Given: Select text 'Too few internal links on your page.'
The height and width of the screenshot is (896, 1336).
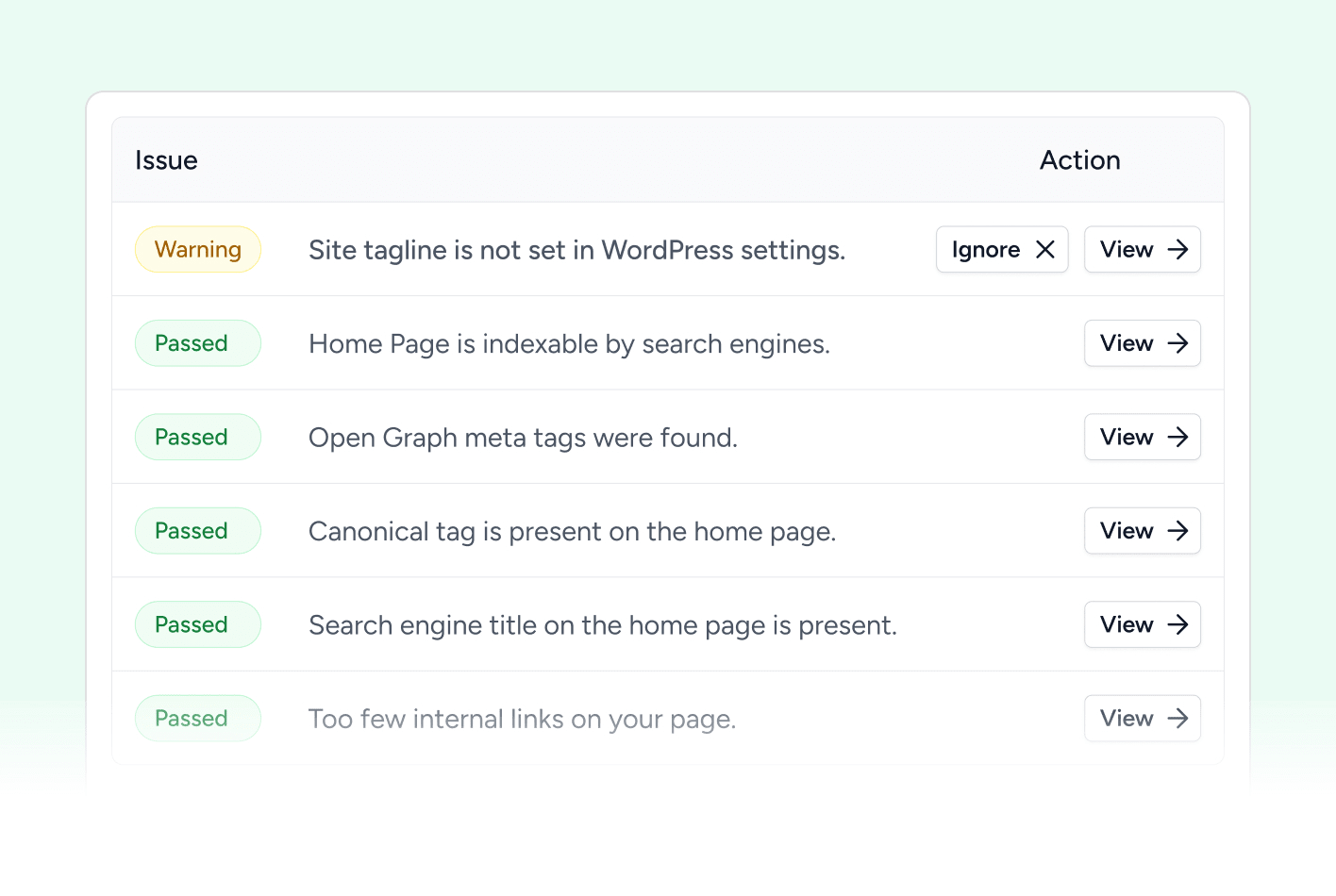Looking at the screenshot, I should coord(523,720).
